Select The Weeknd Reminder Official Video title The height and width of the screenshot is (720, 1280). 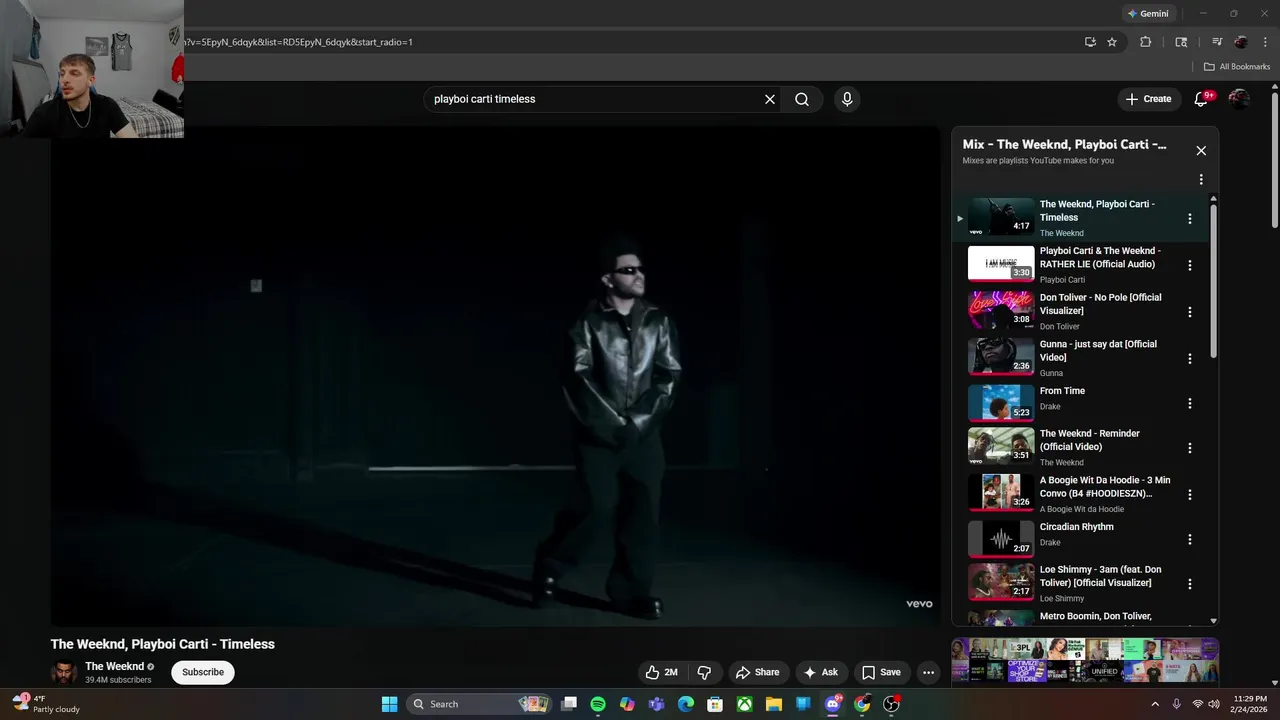[x=1090, y=440]
